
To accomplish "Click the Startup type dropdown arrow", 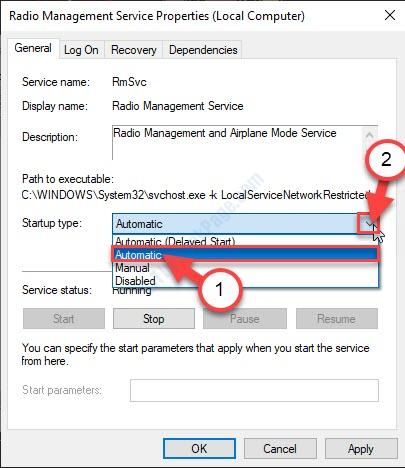I will click(x=369, y=223).
